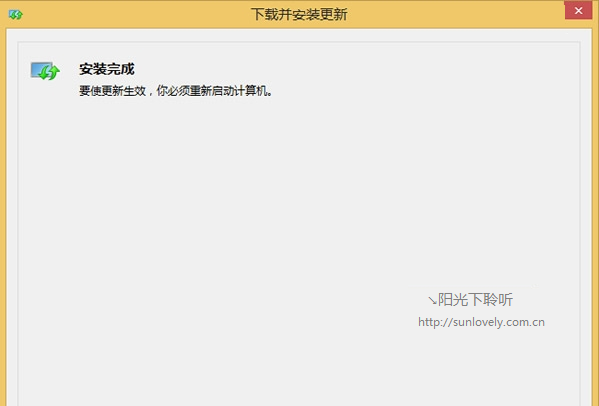This screenshot has height=406, width=599.
Task: Click the 阳光下聆听 watermark text
Action: click(475, 300)
